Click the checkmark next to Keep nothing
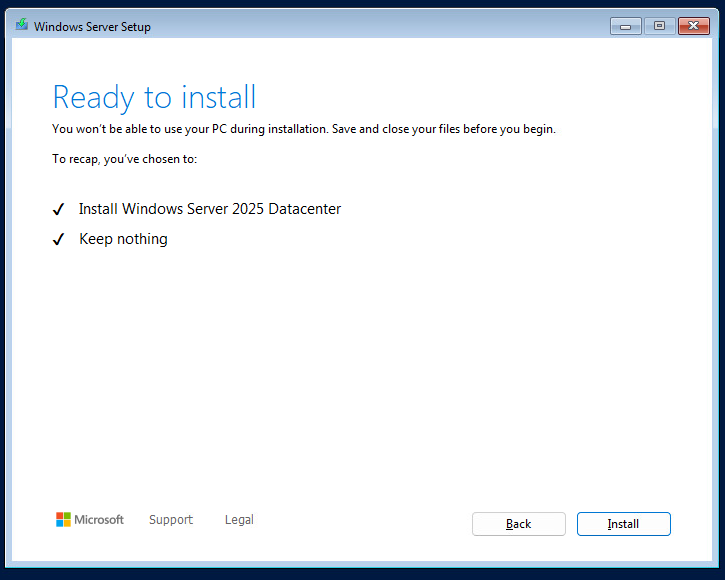The image size is (725, 580). pyautogui.click(x=58, y=240)
